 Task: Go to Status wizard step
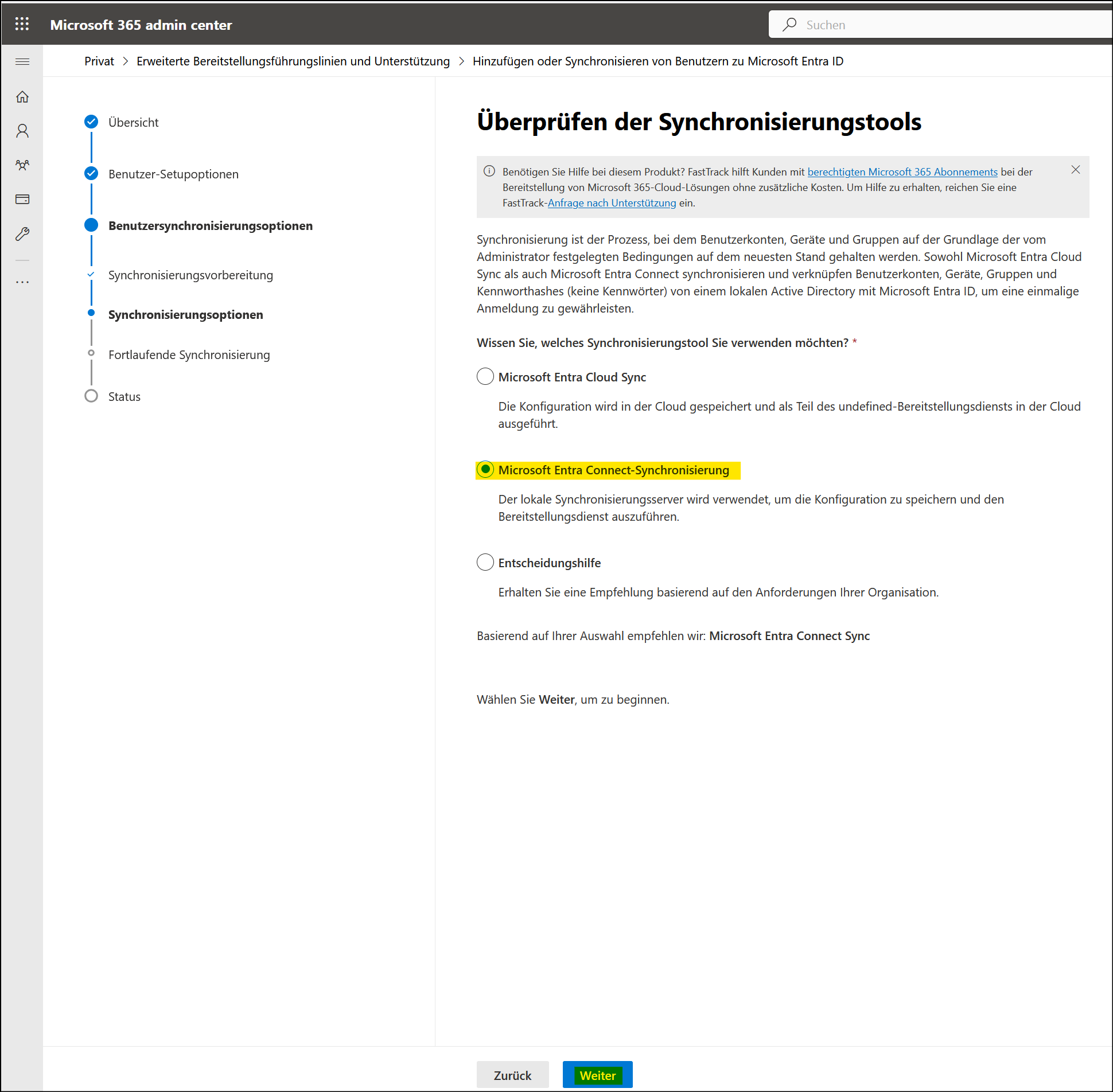tap(124, 396)
